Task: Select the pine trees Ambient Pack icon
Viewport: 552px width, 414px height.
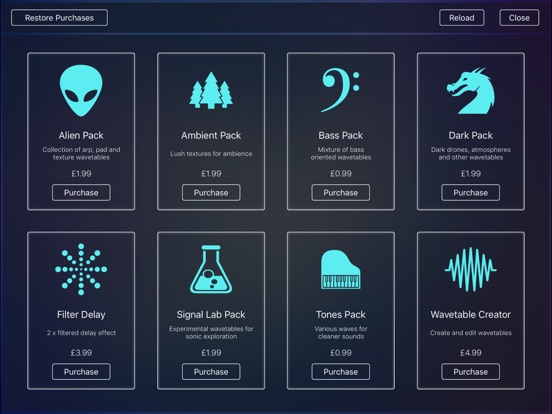Action: tap(211, 90)
